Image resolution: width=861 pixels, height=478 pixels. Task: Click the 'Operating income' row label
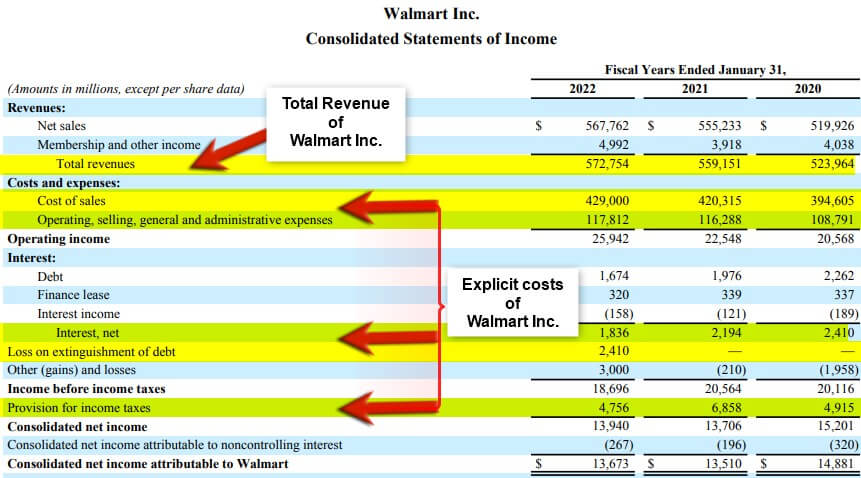click(59, 239)
